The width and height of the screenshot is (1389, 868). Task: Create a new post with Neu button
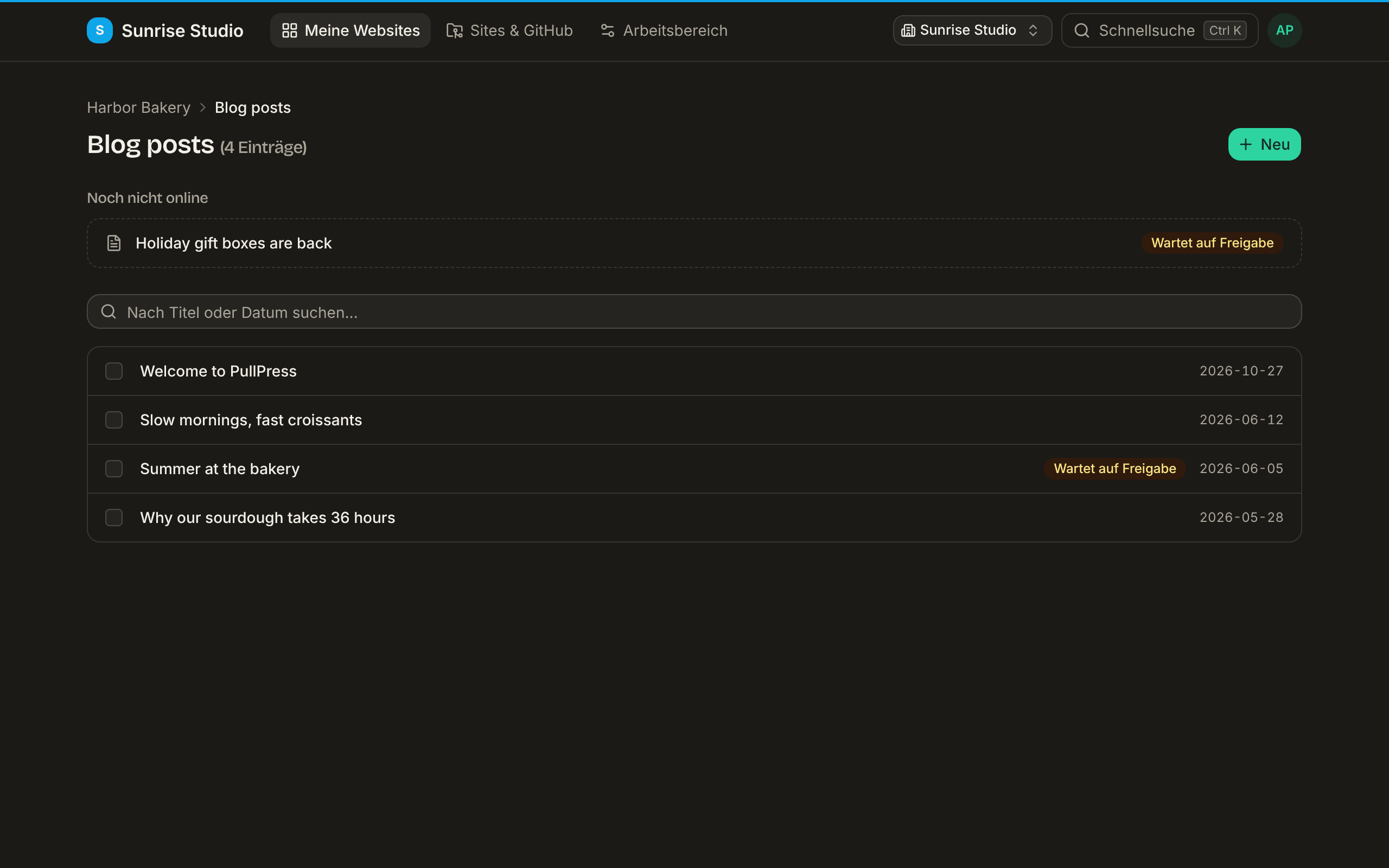coord(1264,144)
